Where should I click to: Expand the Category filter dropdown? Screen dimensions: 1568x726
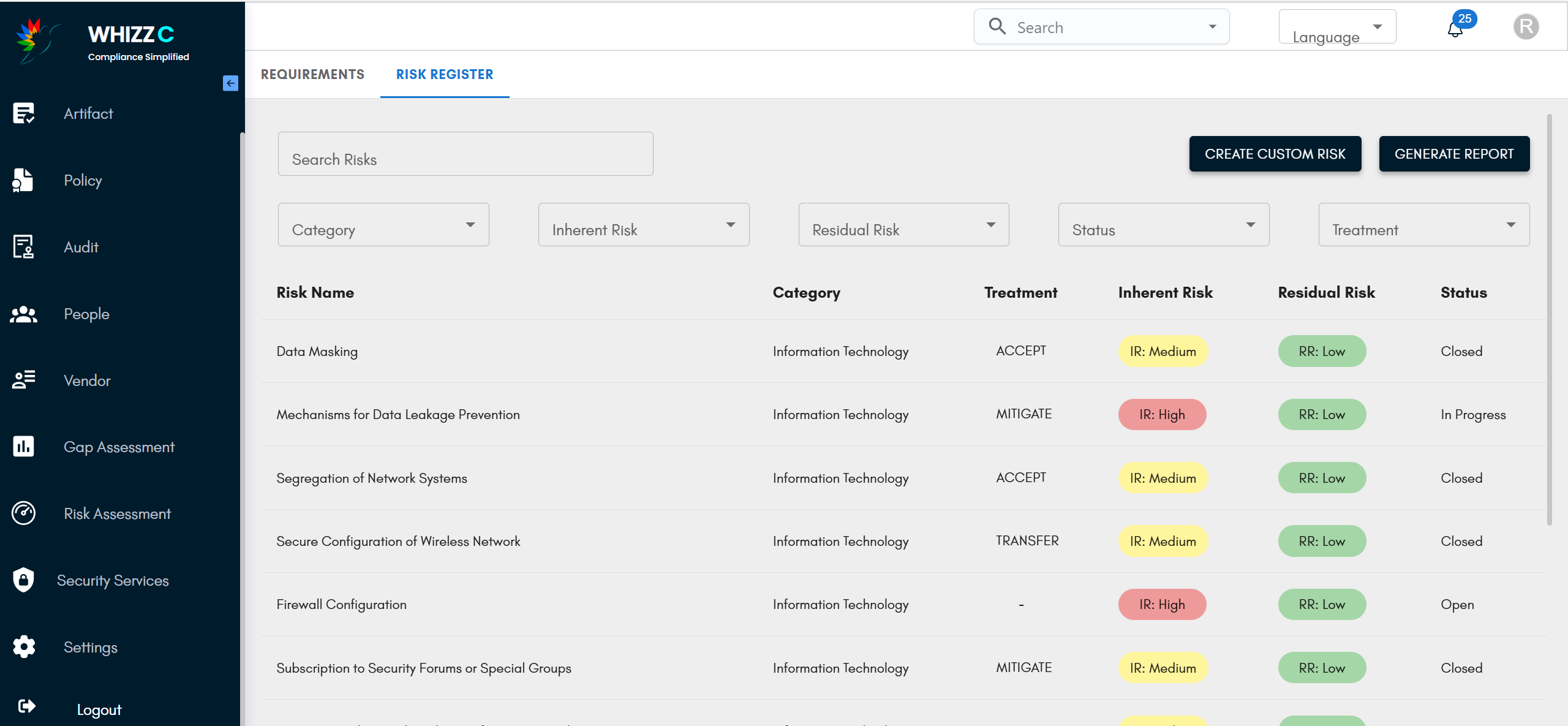383,225
